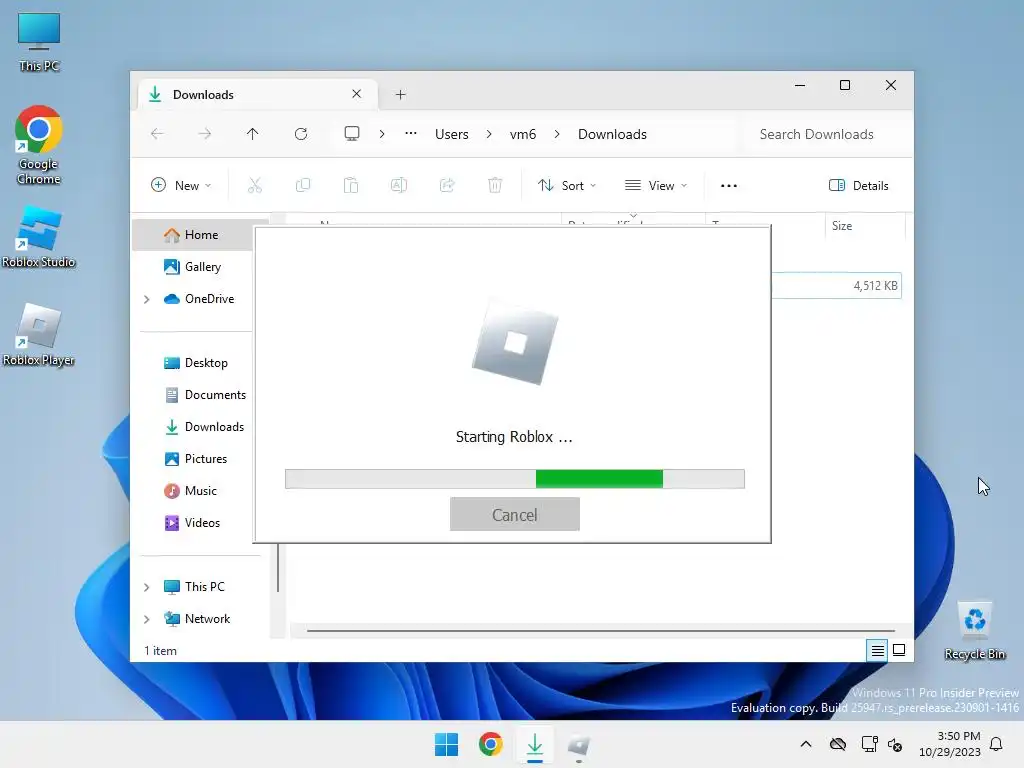Switch to large thumbnails view layout
1024x768 pixels.
point(899,650)
